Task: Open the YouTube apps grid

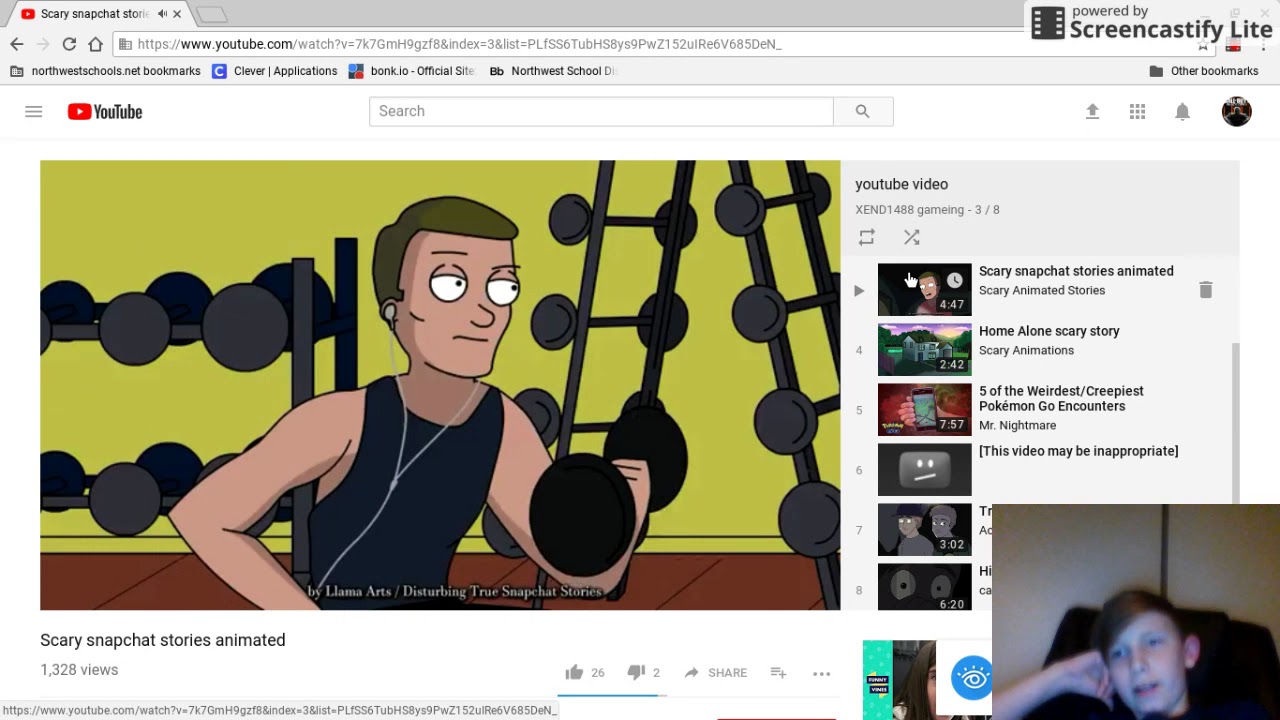Action: tap(1137, 112)
